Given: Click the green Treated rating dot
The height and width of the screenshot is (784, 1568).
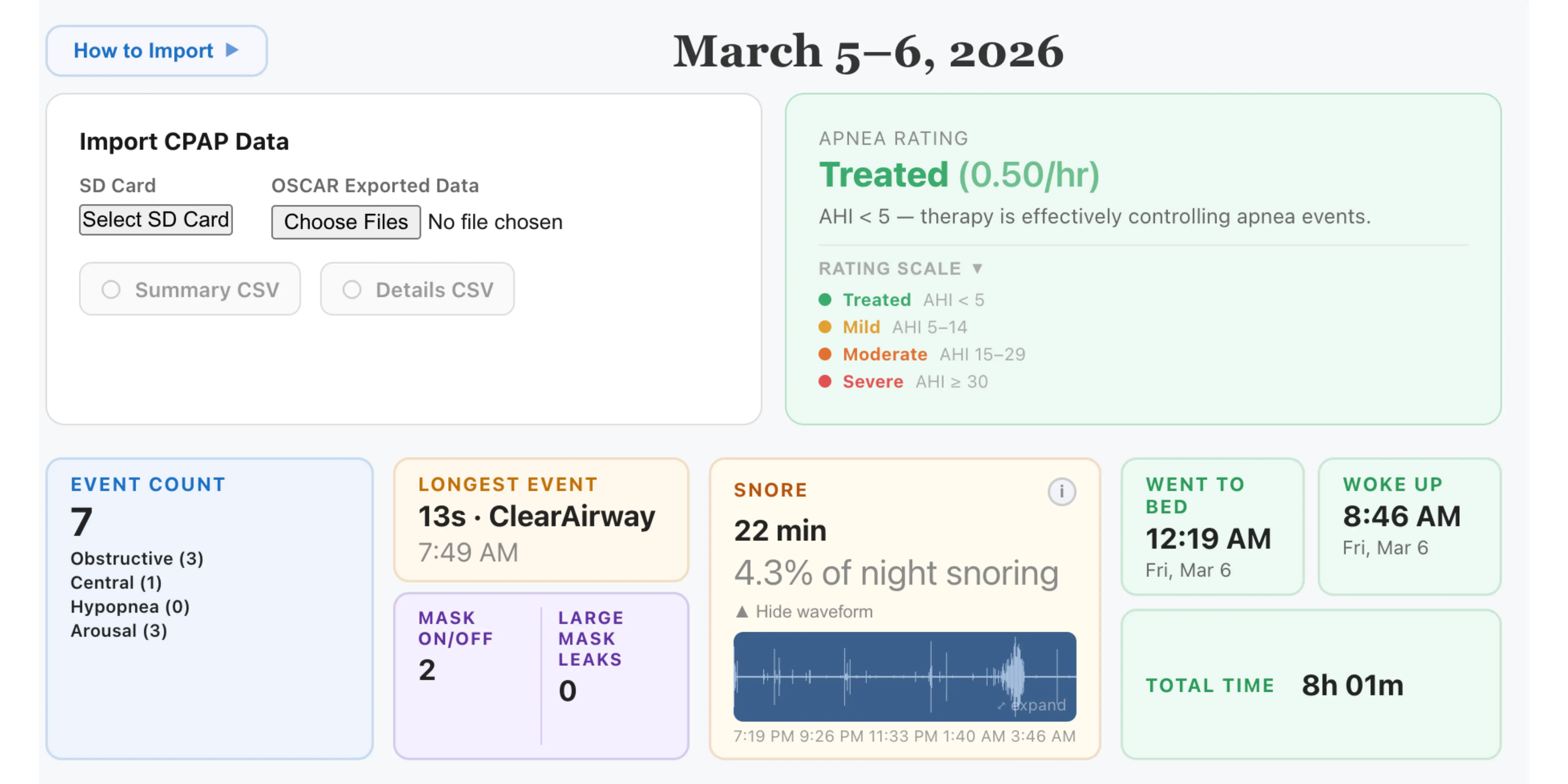Looking at the screenshot, I should [825, 299].
